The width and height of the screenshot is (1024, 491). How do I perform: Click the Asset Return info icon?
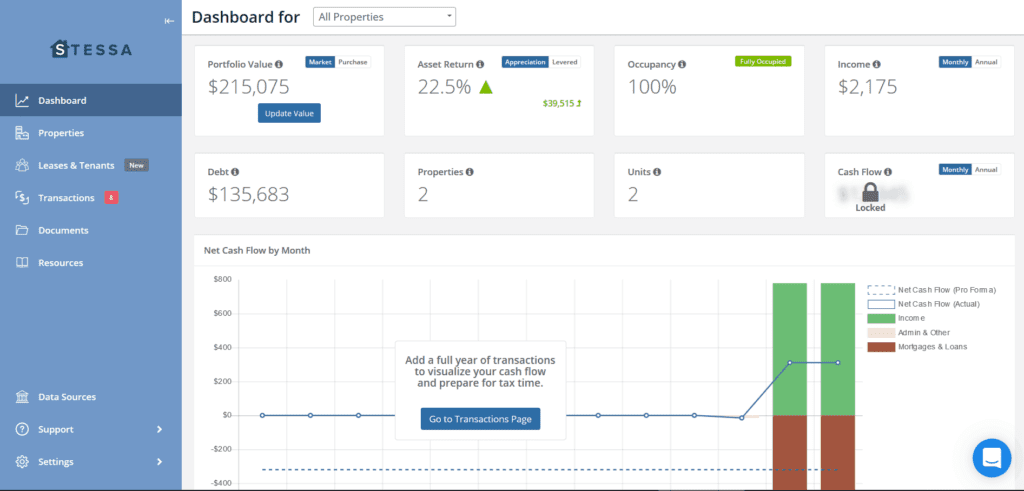click(480, 64)
